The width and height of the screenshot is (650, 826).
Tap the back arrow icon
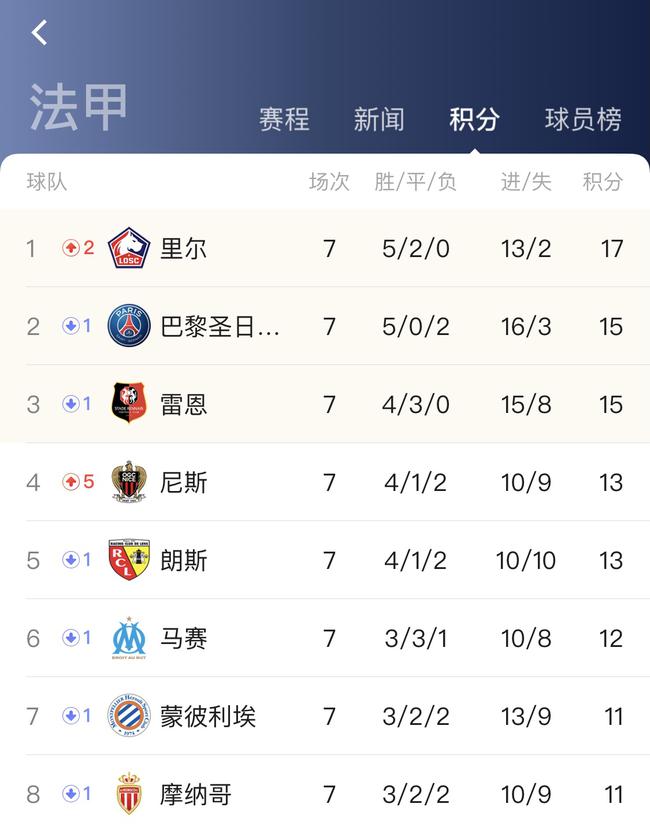click(x=40, y=33)
